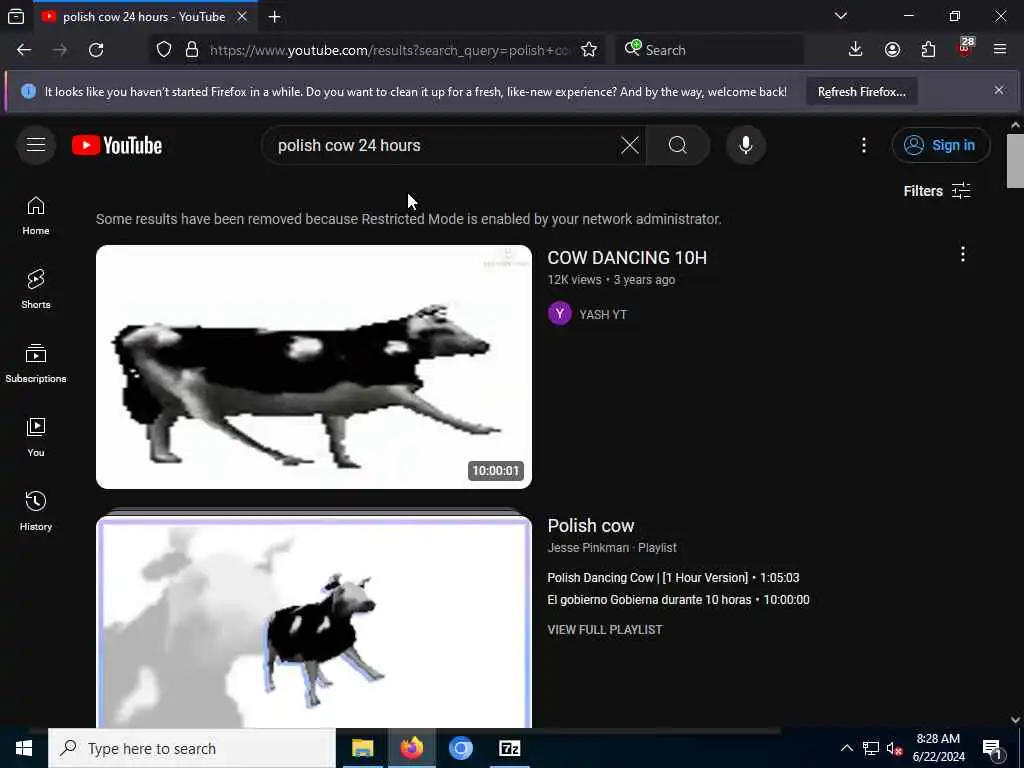The image size is (1024, 768).
Task: Click the Firefox Search box
Action: coord(709,50)
